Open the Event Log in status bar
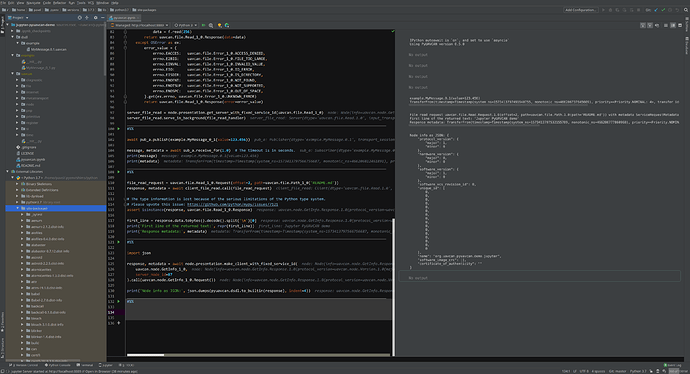This screenshot has width=690, height=374. tap(672, 365)
